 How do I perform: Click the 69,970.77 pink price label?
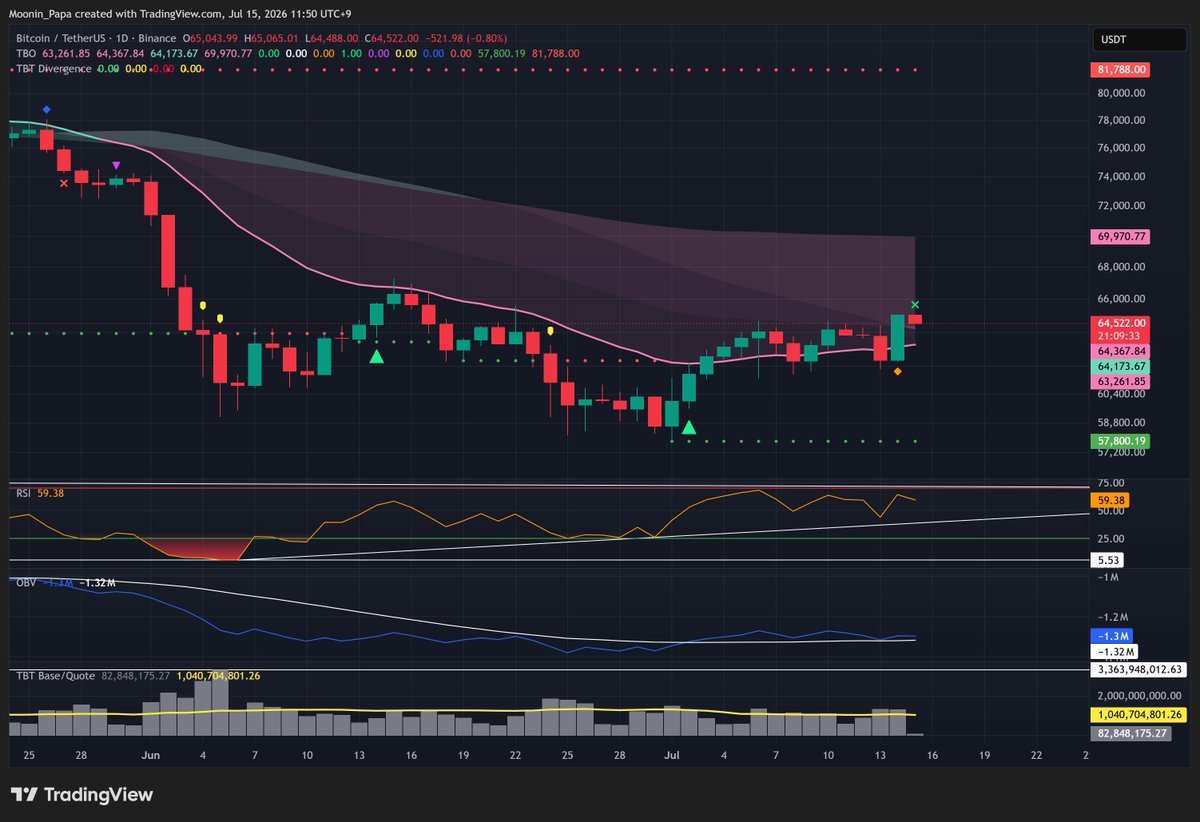1120,237
